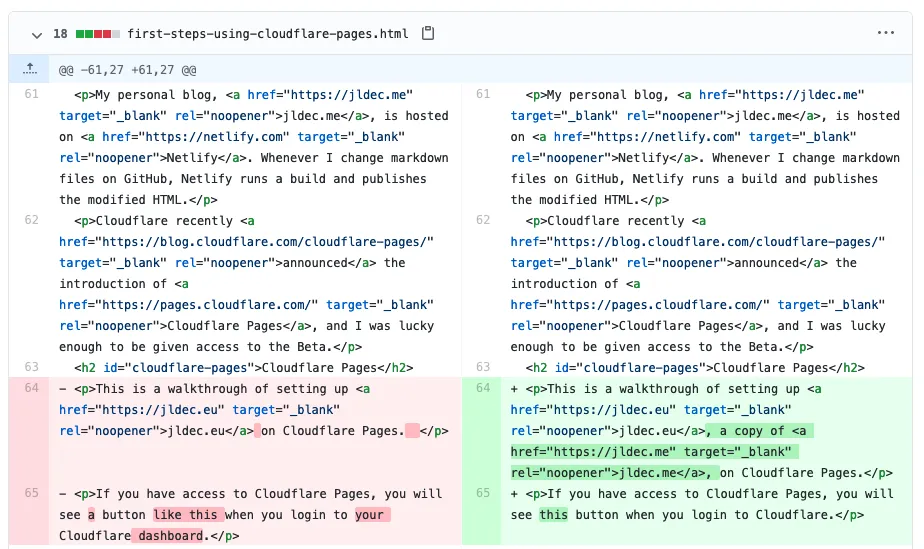Viewport: 924px width, 549px height.
Task: Click added 'href="https://jldec.me"' highlighted line
Action: pos(654,452)
